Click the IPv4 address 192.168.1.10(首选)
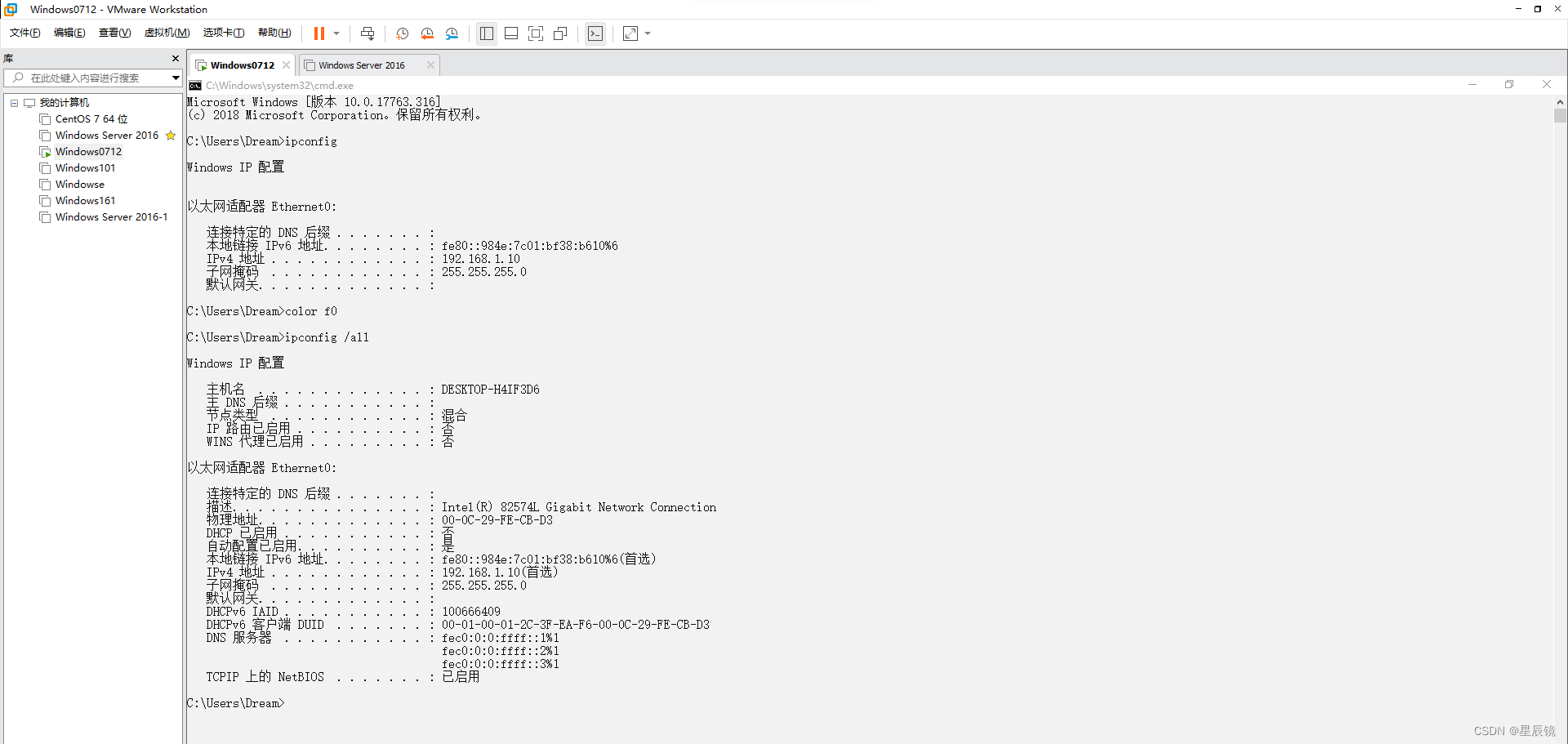 pyautogui.click(x=500, y=572)
